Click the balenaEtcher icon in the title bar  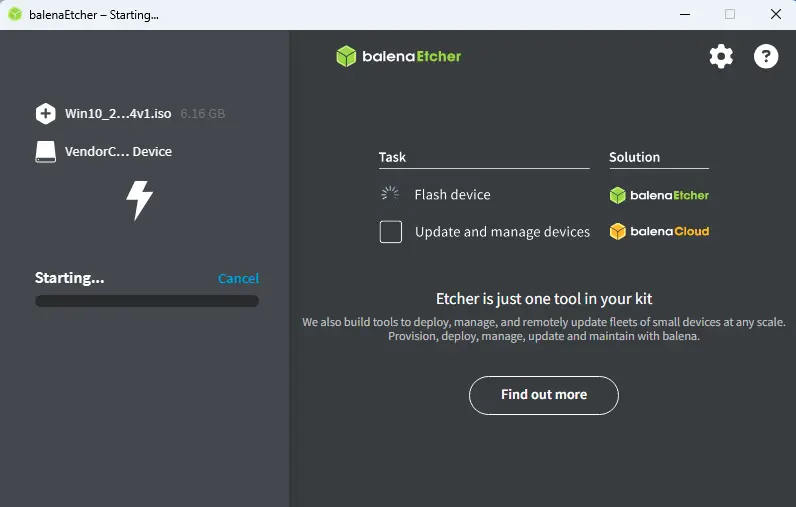coord(15,14)
